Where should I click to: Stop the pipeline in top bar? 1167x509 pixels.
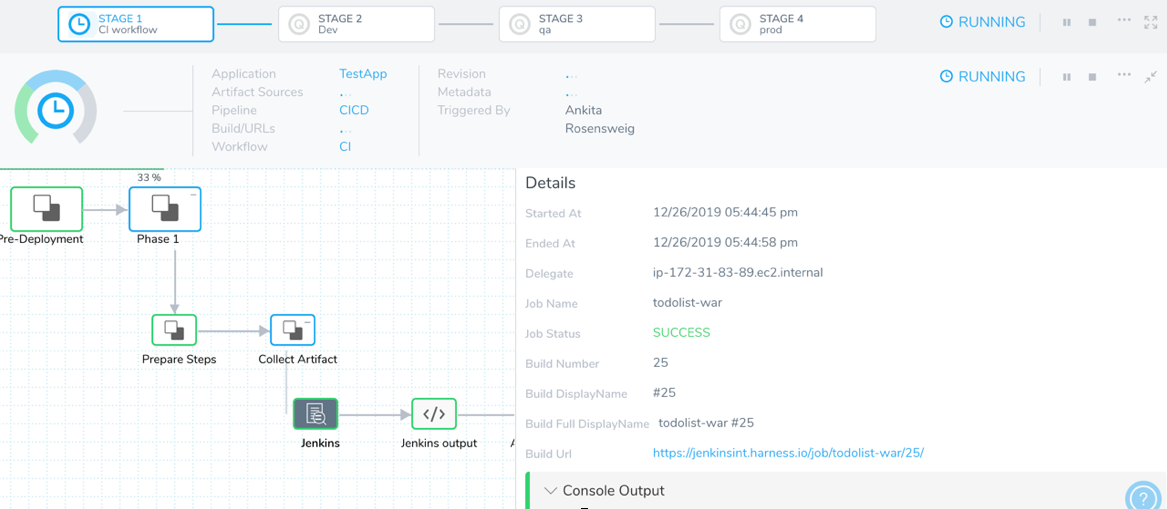(x=1092, y=22)
